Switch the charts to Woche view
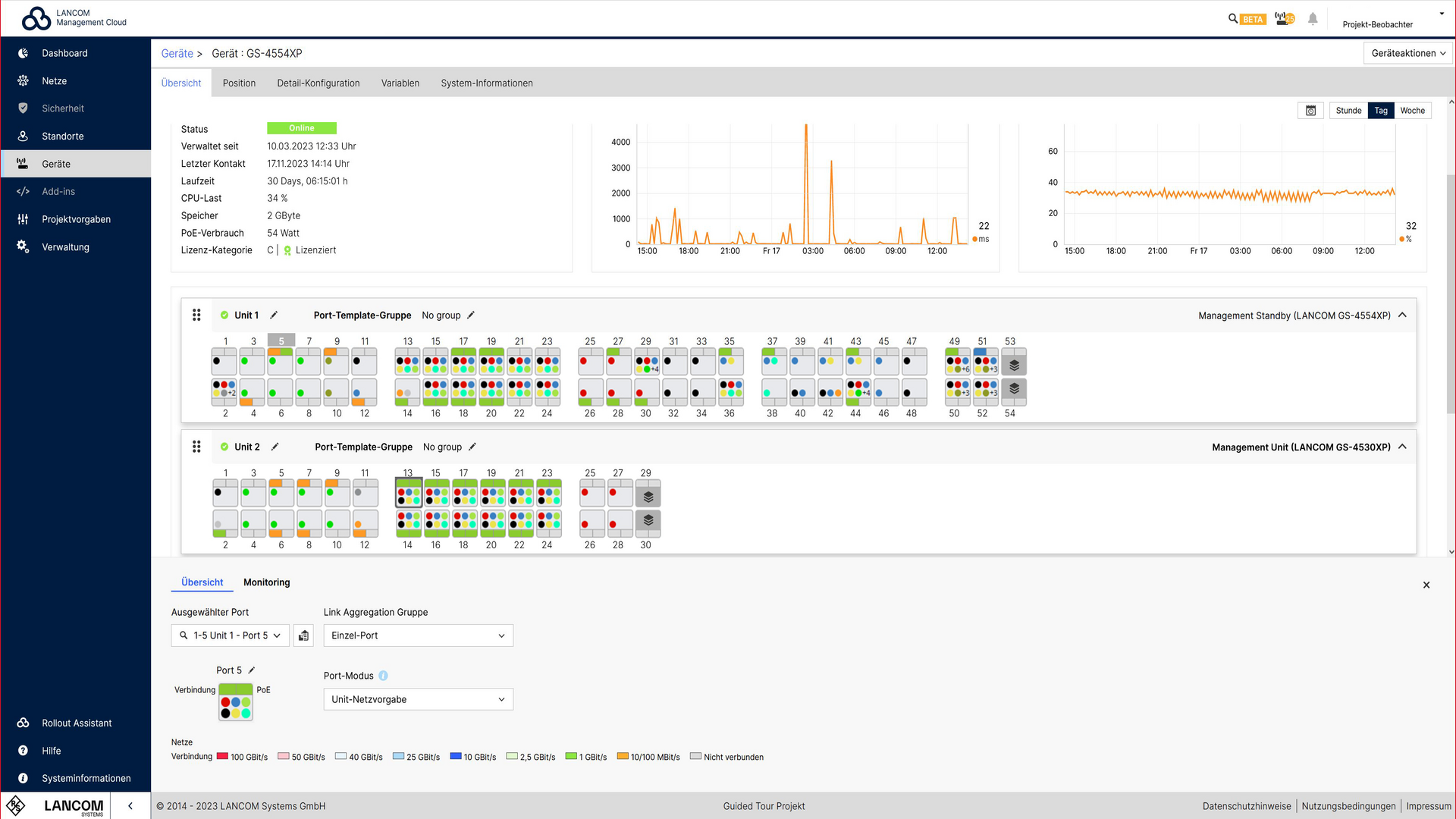 1412,110
